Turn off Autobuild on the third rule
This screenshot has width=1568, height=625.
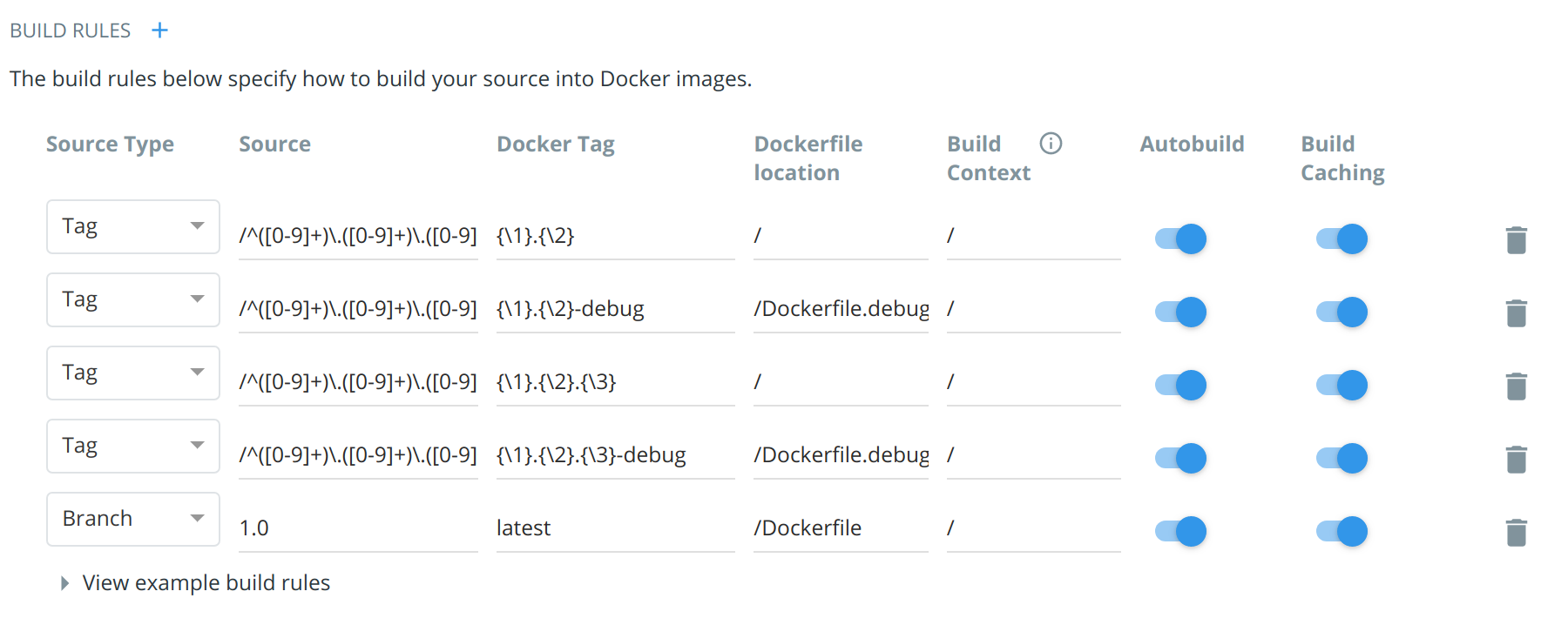click(x=1179, y=385)
